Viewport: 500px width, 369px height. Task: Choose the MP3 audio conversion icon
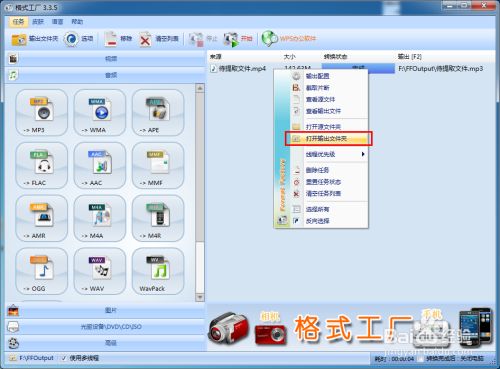pyautogui.click(x=42, y=112)
